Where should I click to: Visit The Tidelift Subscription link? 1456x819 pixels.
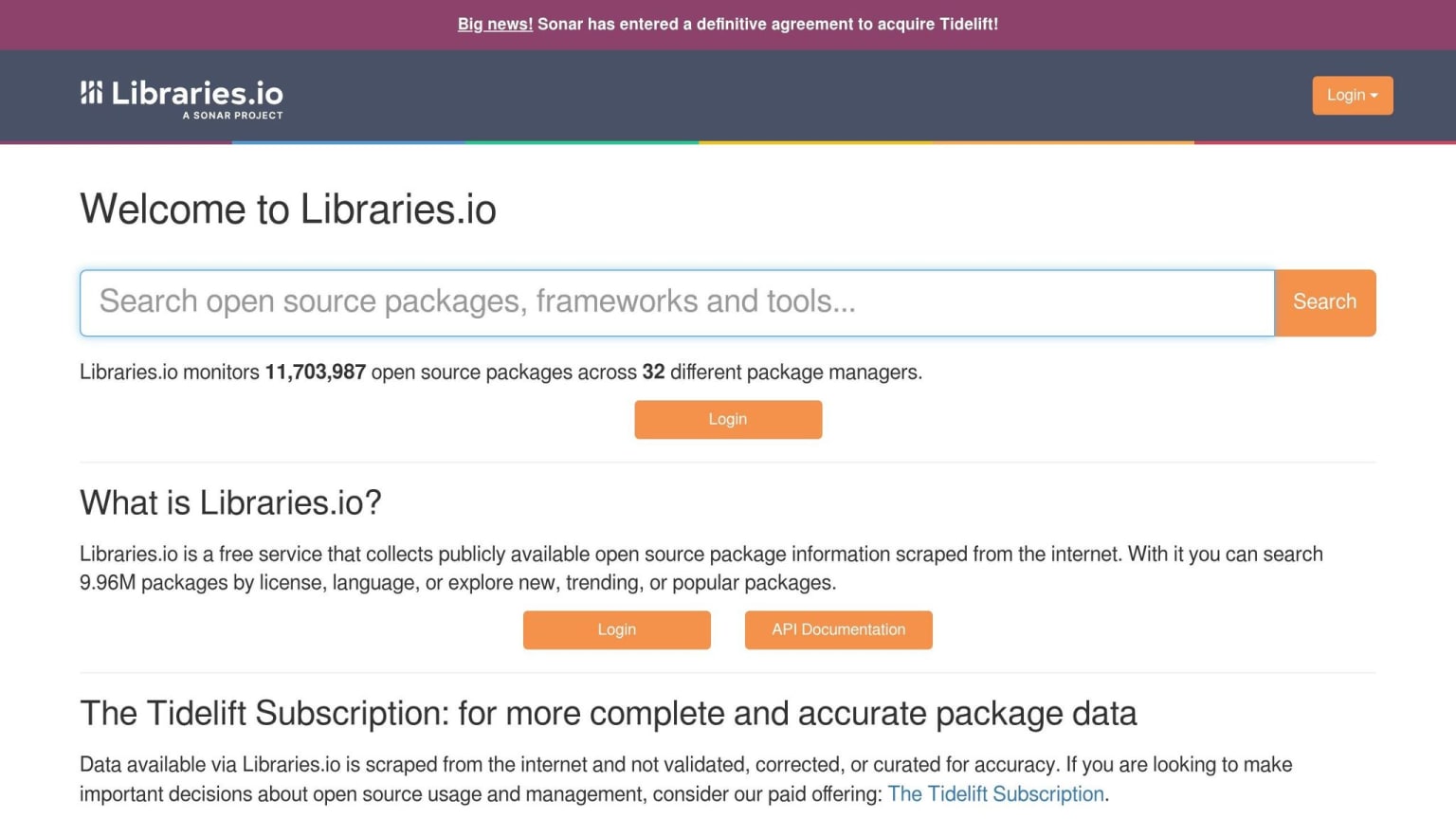995,793
